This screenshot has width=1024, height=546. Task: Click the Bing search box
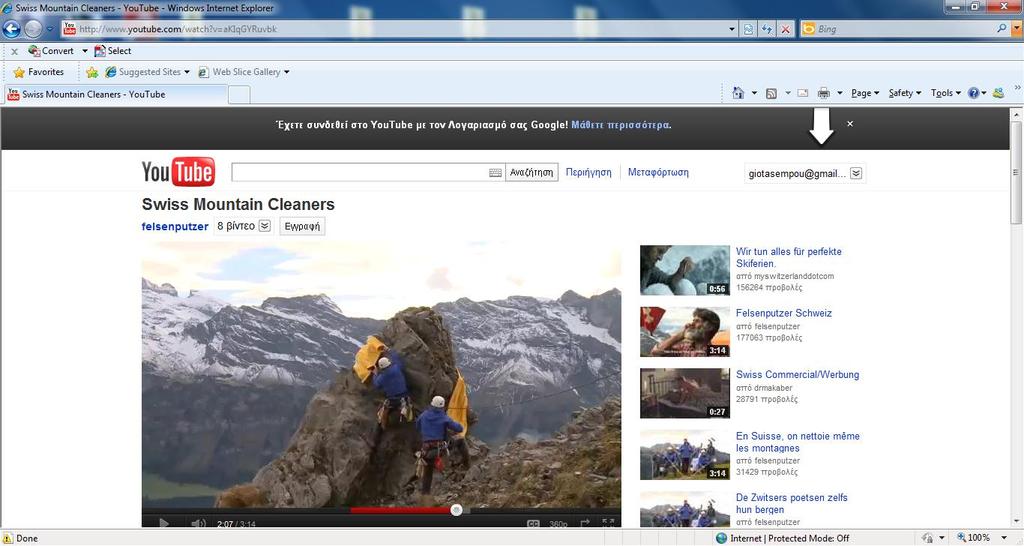(904, 29)
